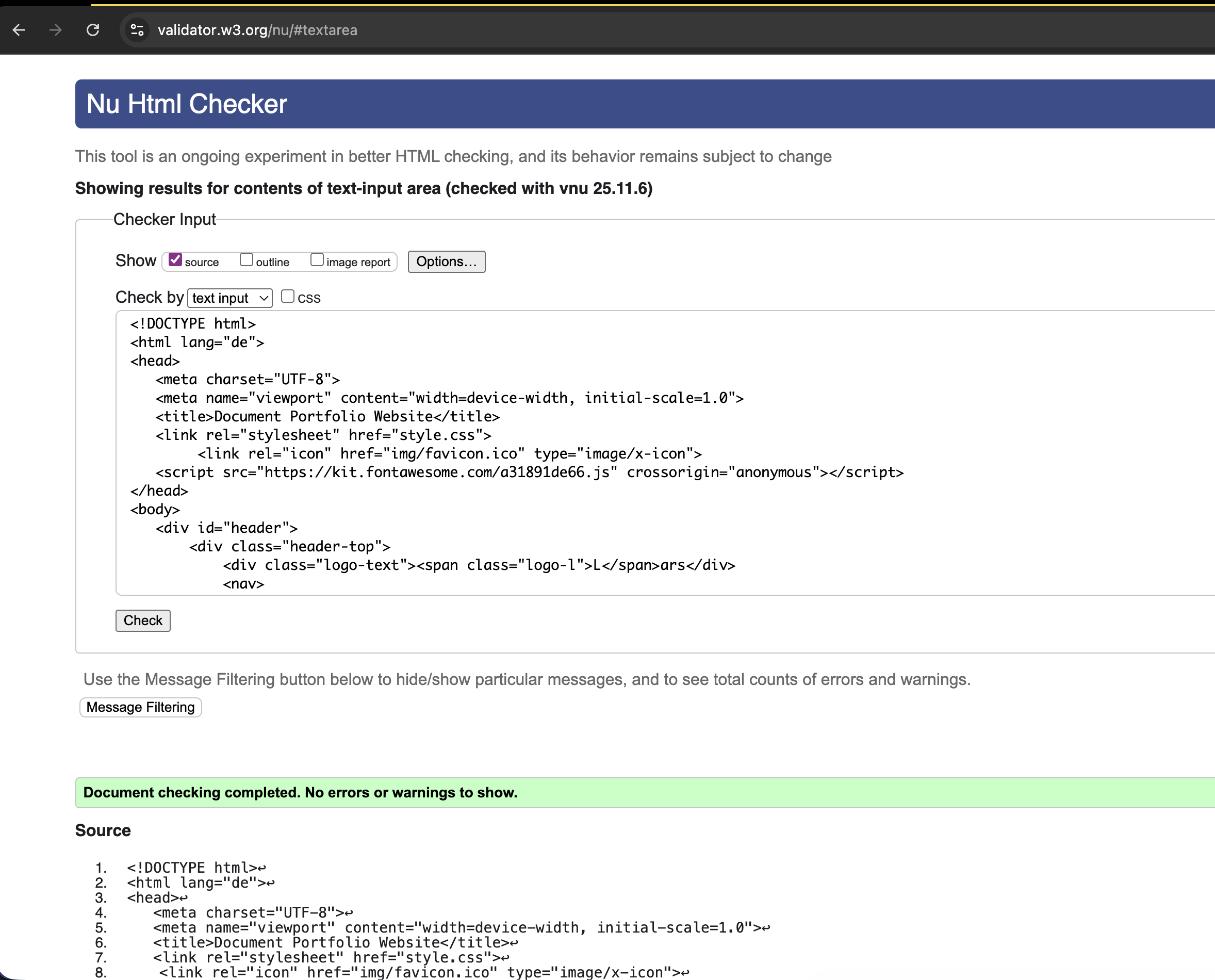The image size is (1215, 980).
Task: Click source line 5 meta viewport
Action: [462, 927]
